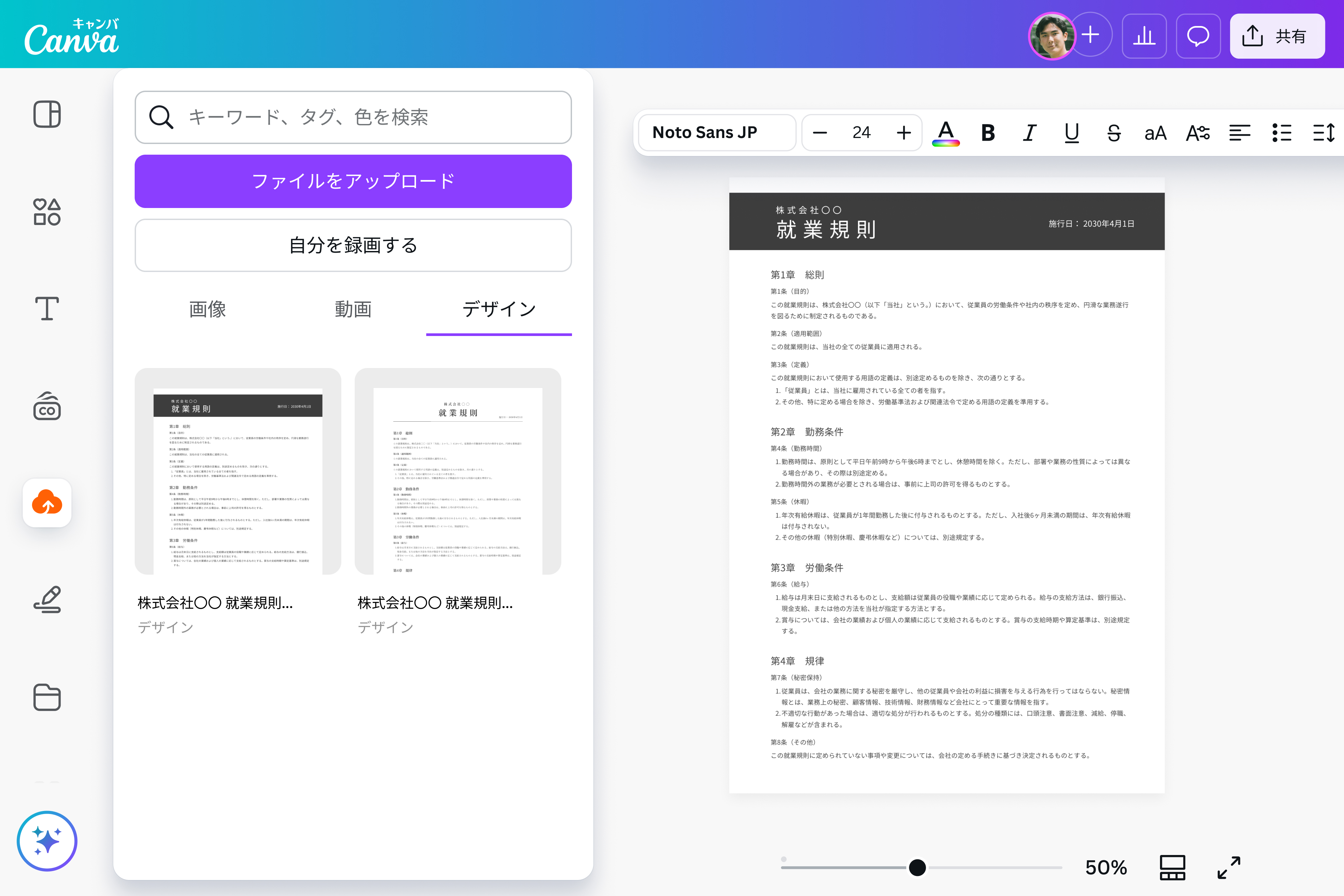The image size is (1344, 896).
Task: Open the text color picker
Action: [x=946, y=133]
